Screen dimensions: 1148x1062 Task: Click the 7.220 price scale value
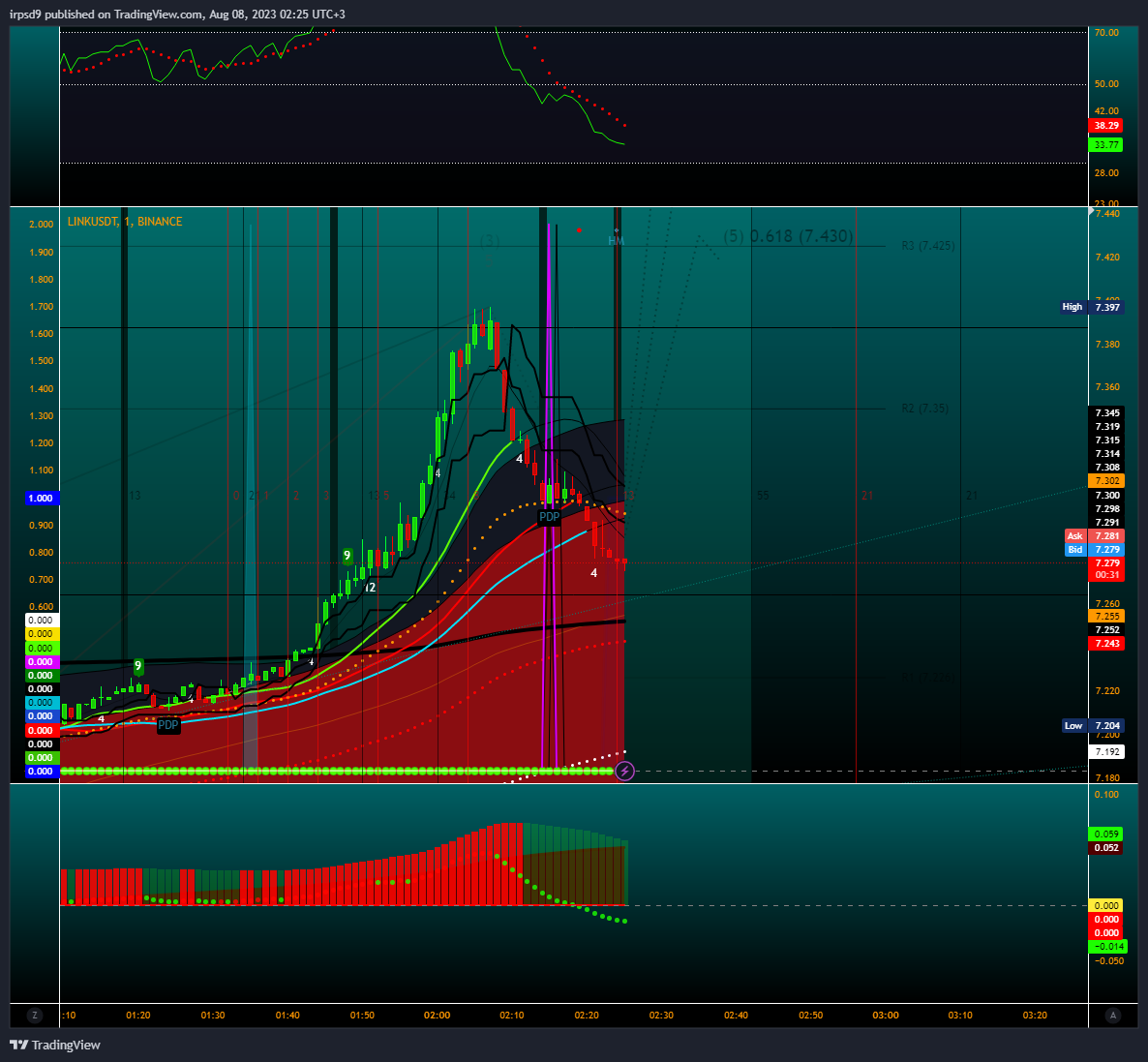pyautogui.click(x=1107, y=690)
